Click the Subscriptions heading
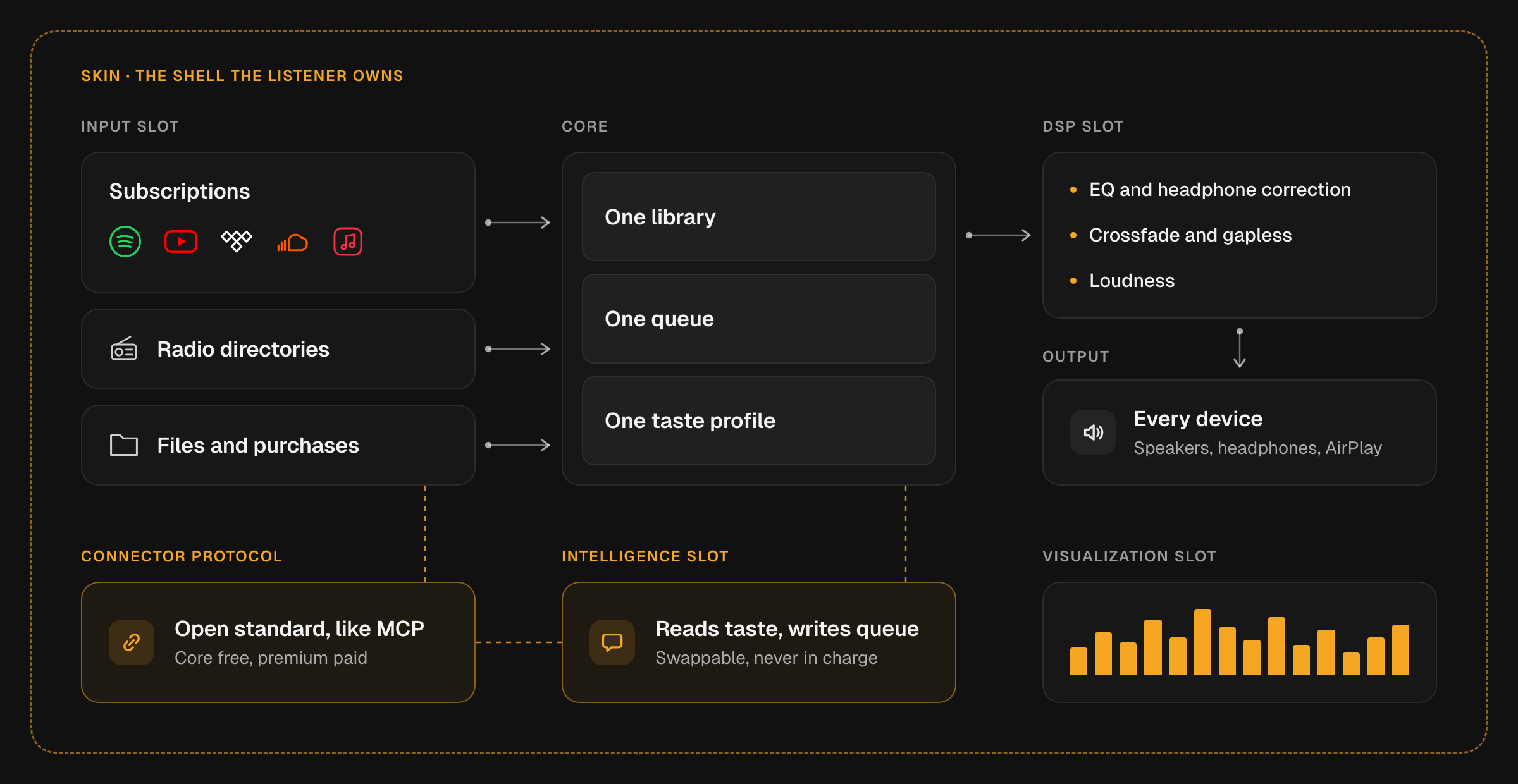This screenshot has height=784, width=1518. [180, 191]
